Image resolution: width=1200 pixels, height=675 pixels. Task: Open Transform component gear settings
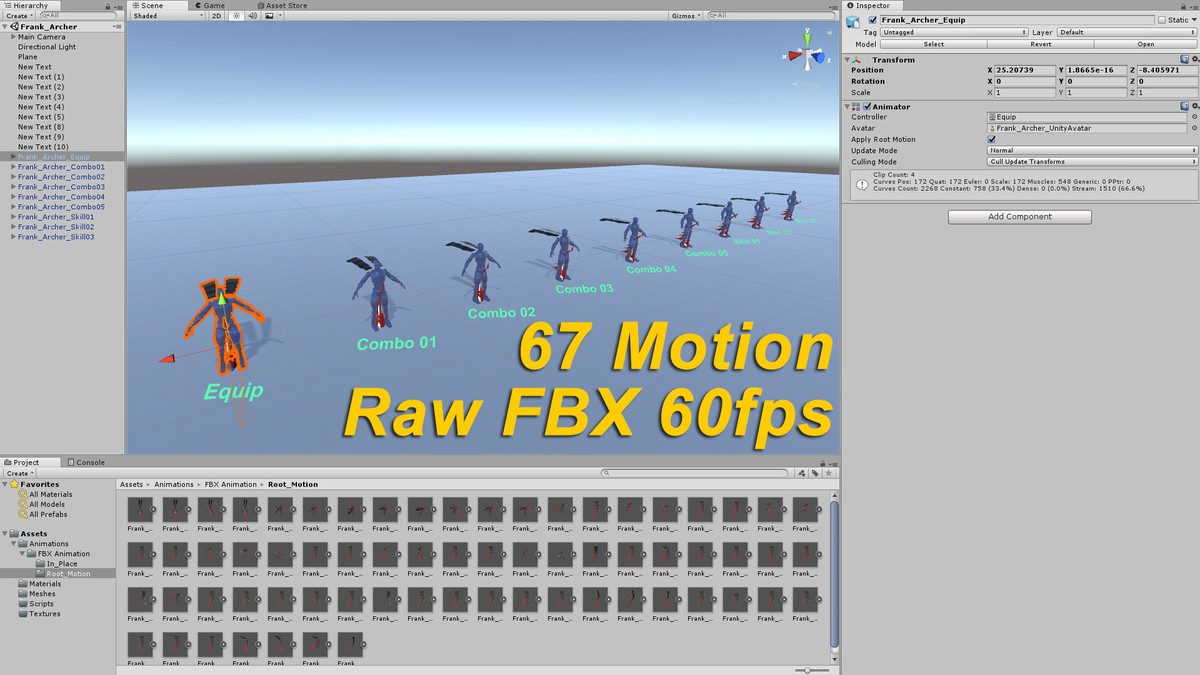(1193, 60)
